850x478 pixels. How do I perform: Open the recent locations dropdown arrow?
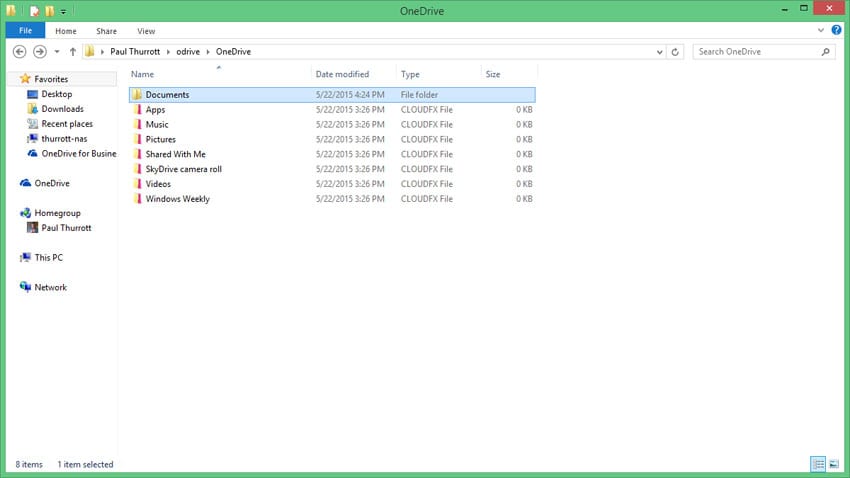point(57,51)
